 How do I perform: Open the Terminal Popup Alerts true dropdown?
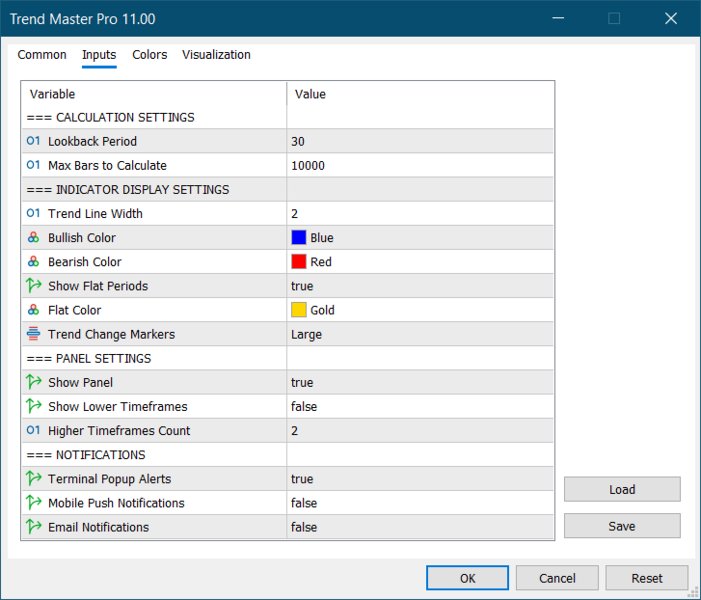click(x=420, y=479)
